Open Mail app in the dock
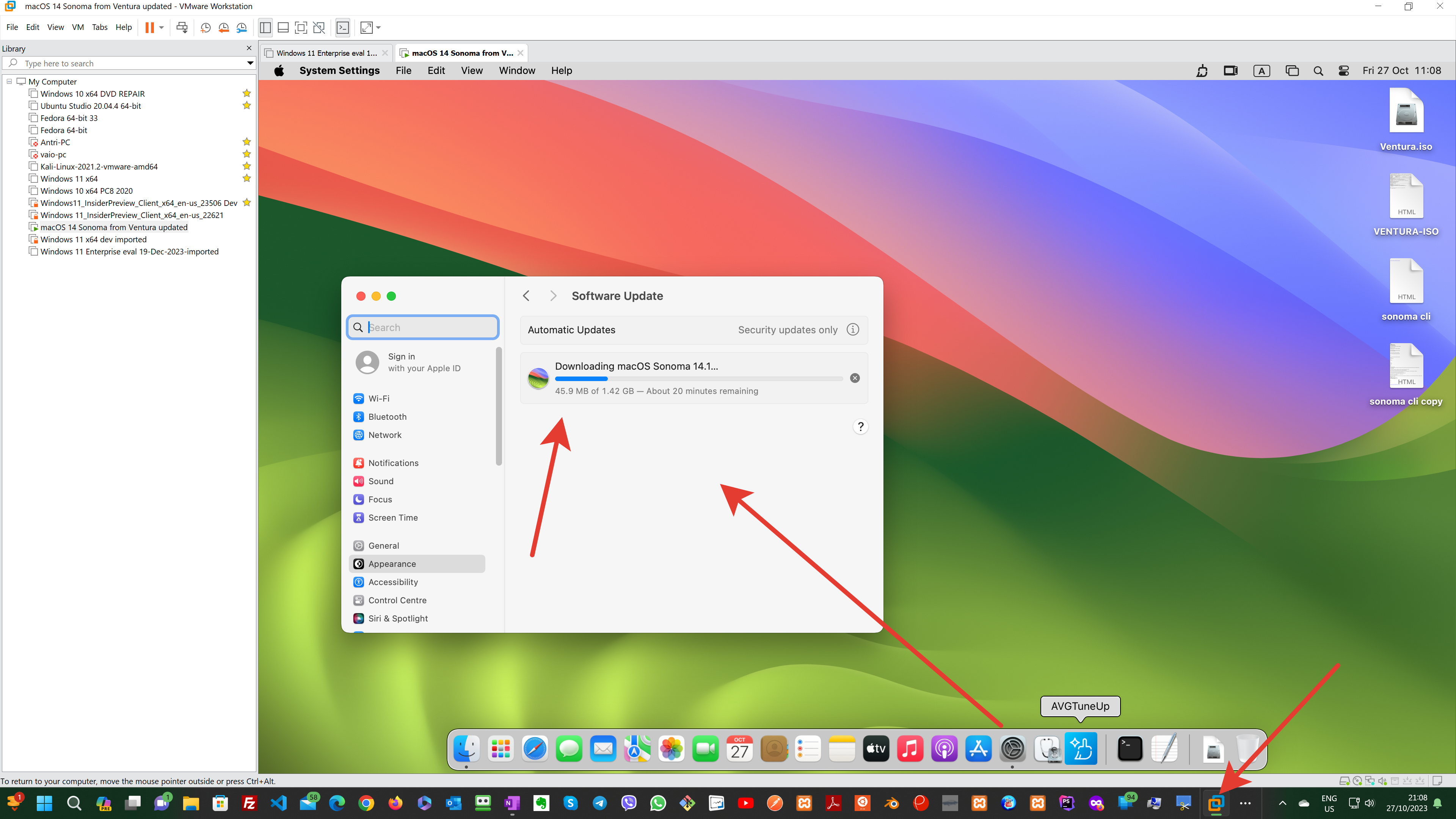 pos(603,749)
